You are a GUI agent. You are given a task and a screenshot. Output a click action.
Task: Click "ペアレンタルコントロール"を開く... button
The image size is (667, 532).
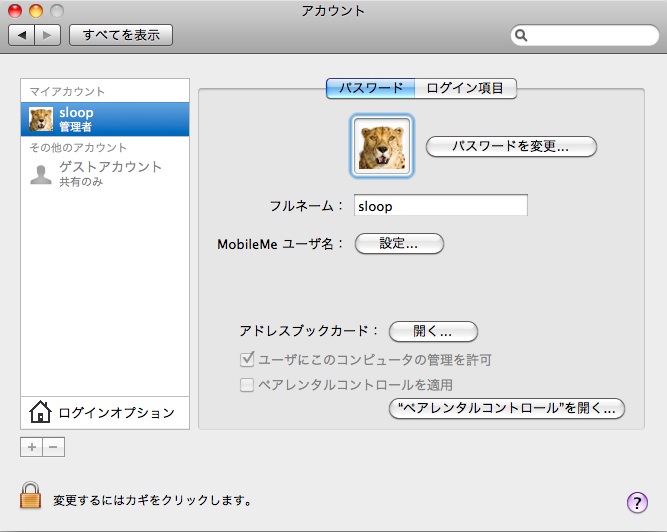[507, 409]
